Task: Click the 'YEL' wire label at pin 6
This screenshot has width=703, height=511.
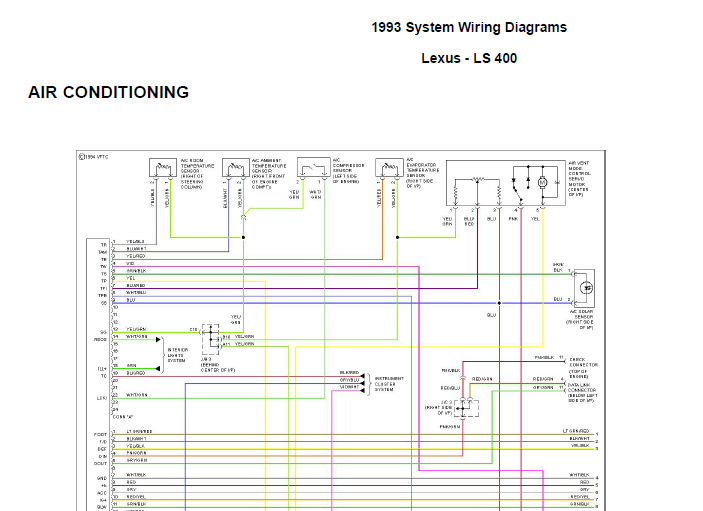Action: pyautogui.click(x=130, y=278)
